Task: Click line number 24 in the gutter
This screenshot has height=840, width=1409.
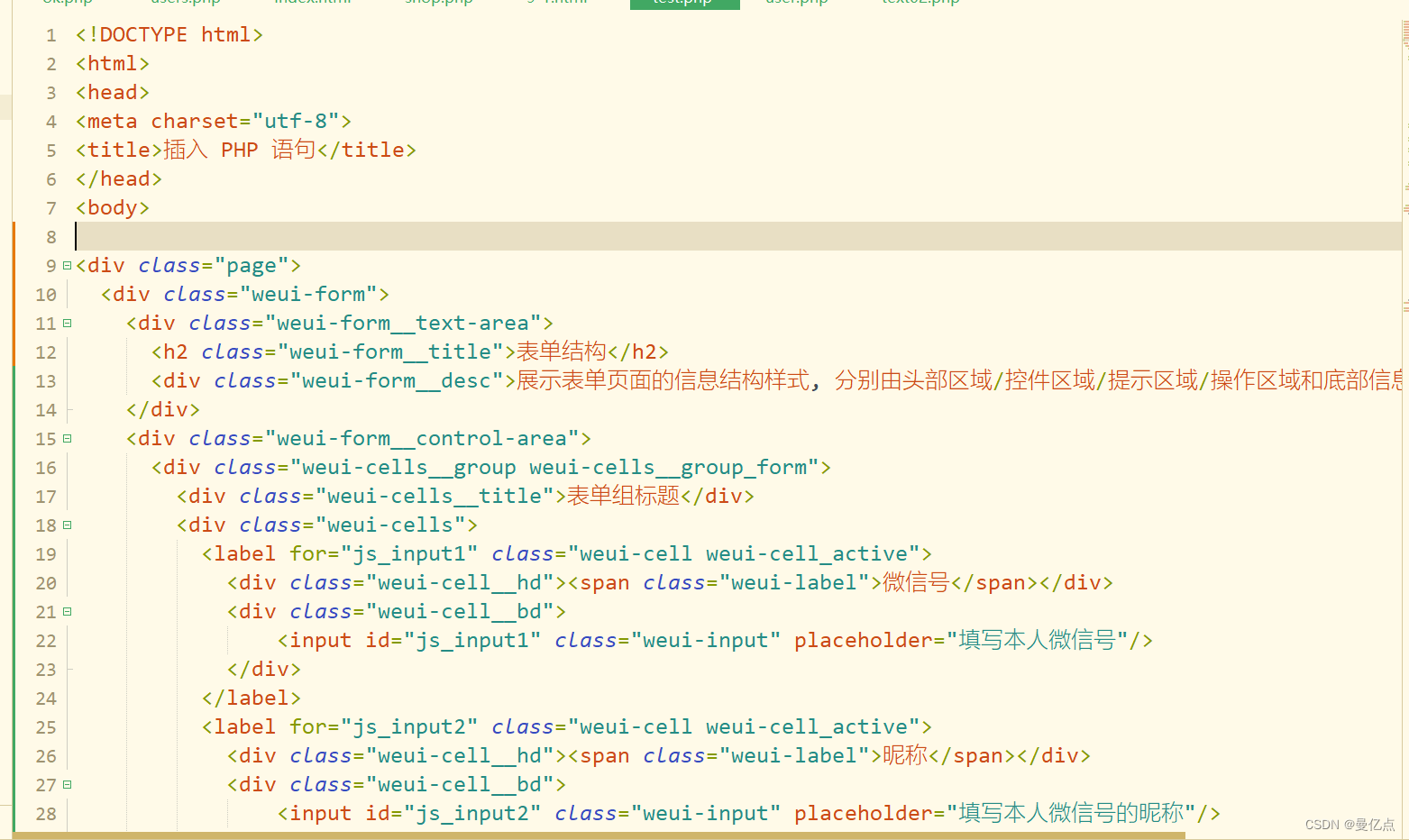Action: point(46,698)
